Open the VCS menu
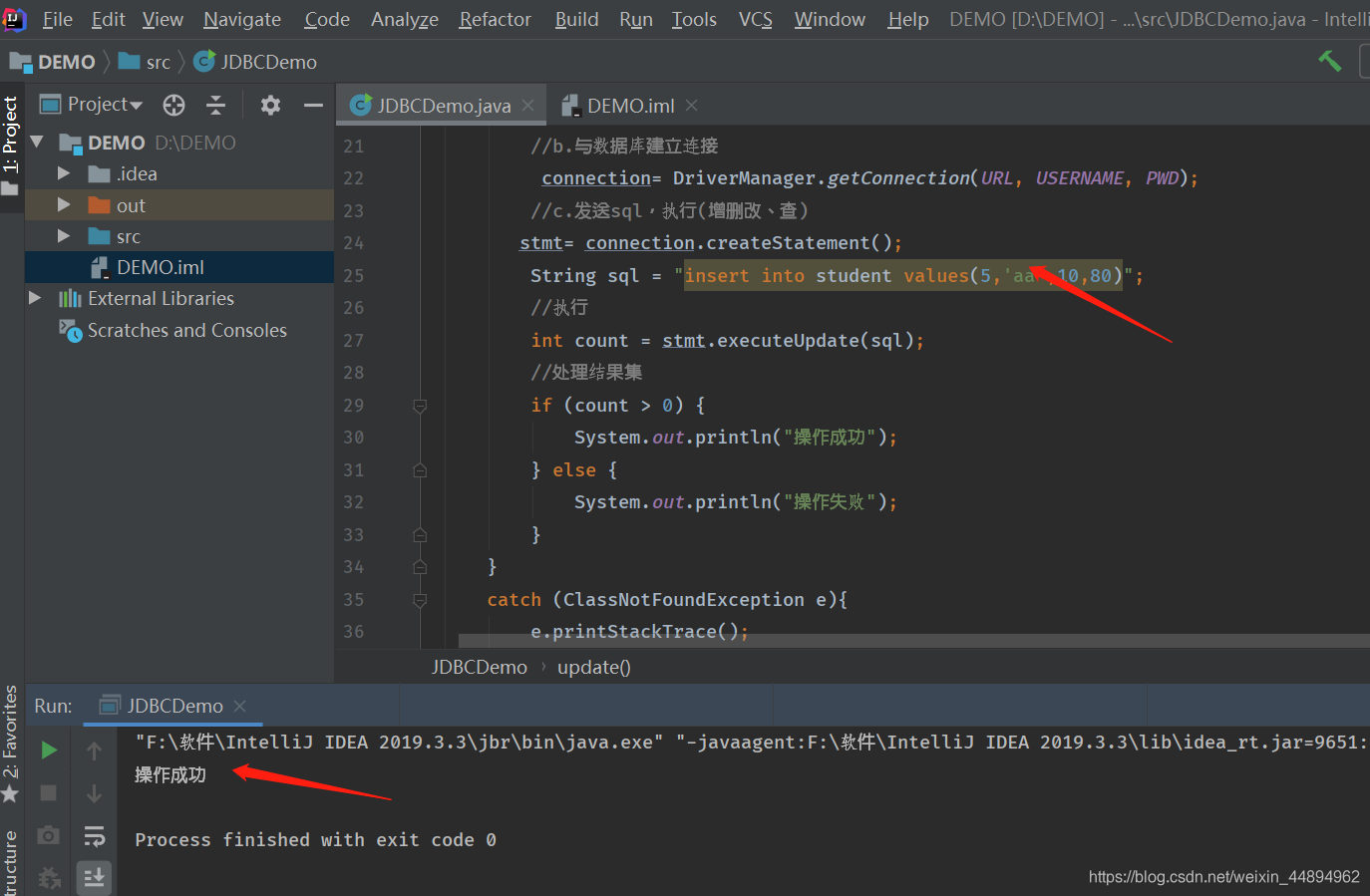Image resolution: width=1370 pixels, height=896 pixels. pyautogui.click(x=756, y=19)
